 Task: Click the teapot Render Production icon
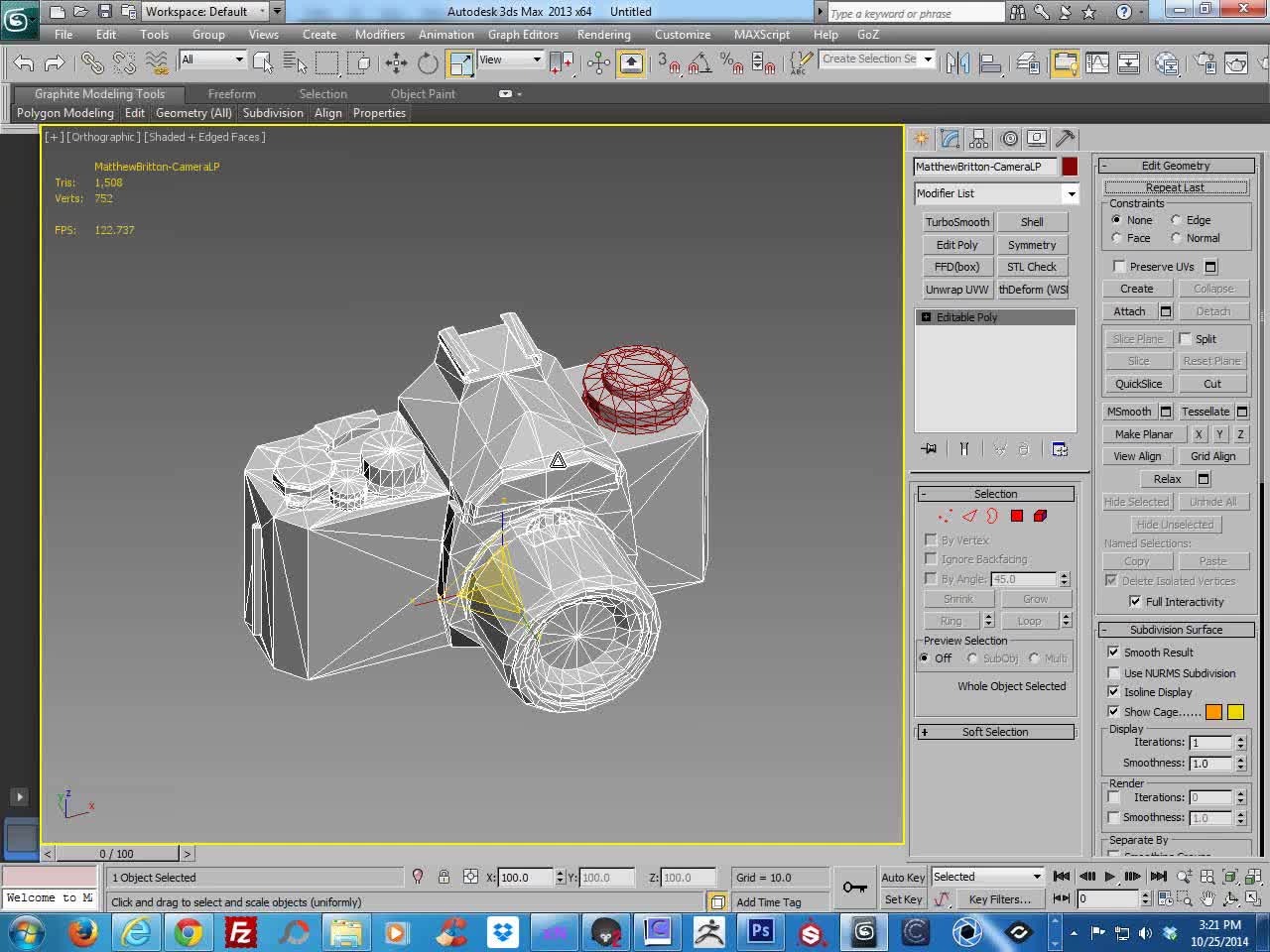tap(1236, 63)
